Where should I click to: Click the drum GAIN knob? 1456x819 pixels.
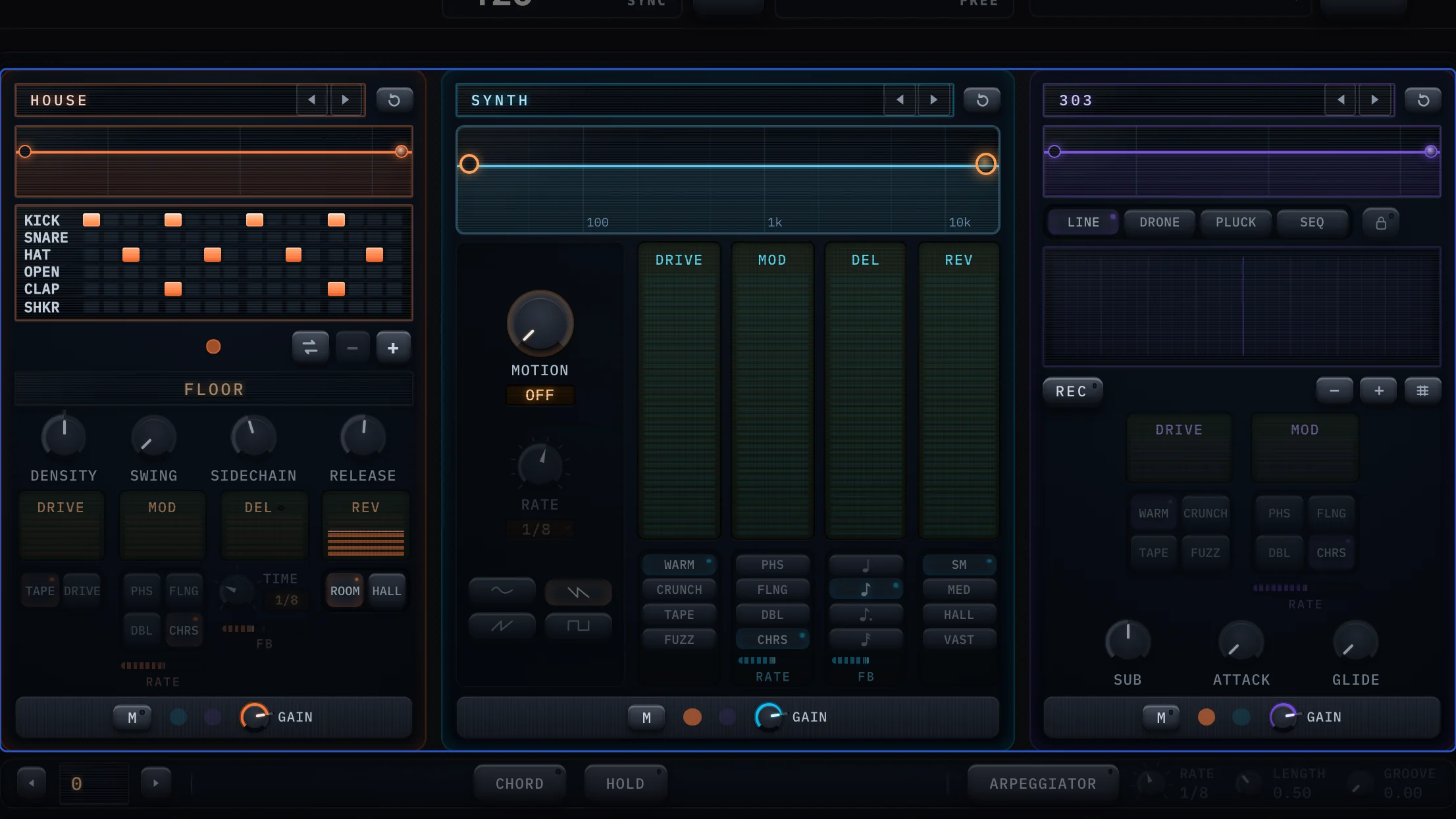(x=255, y=717)
